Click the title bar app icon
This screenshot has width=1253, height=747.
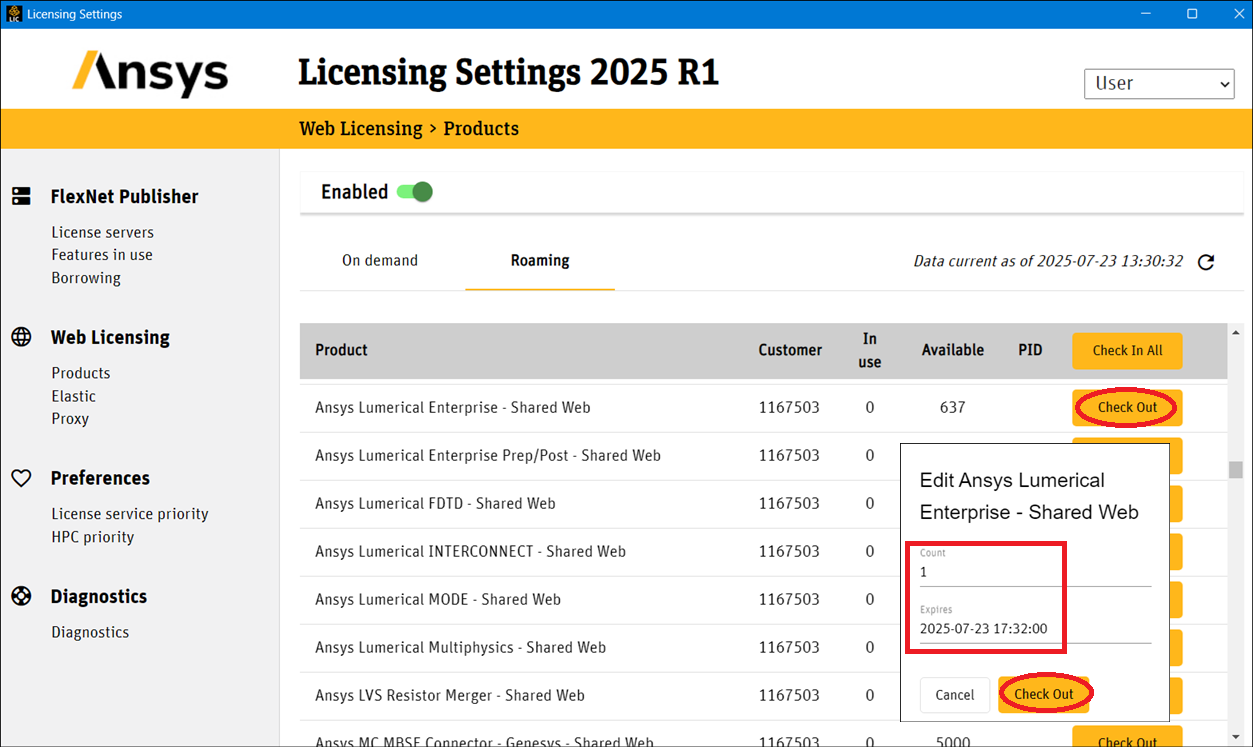point(13,14)
